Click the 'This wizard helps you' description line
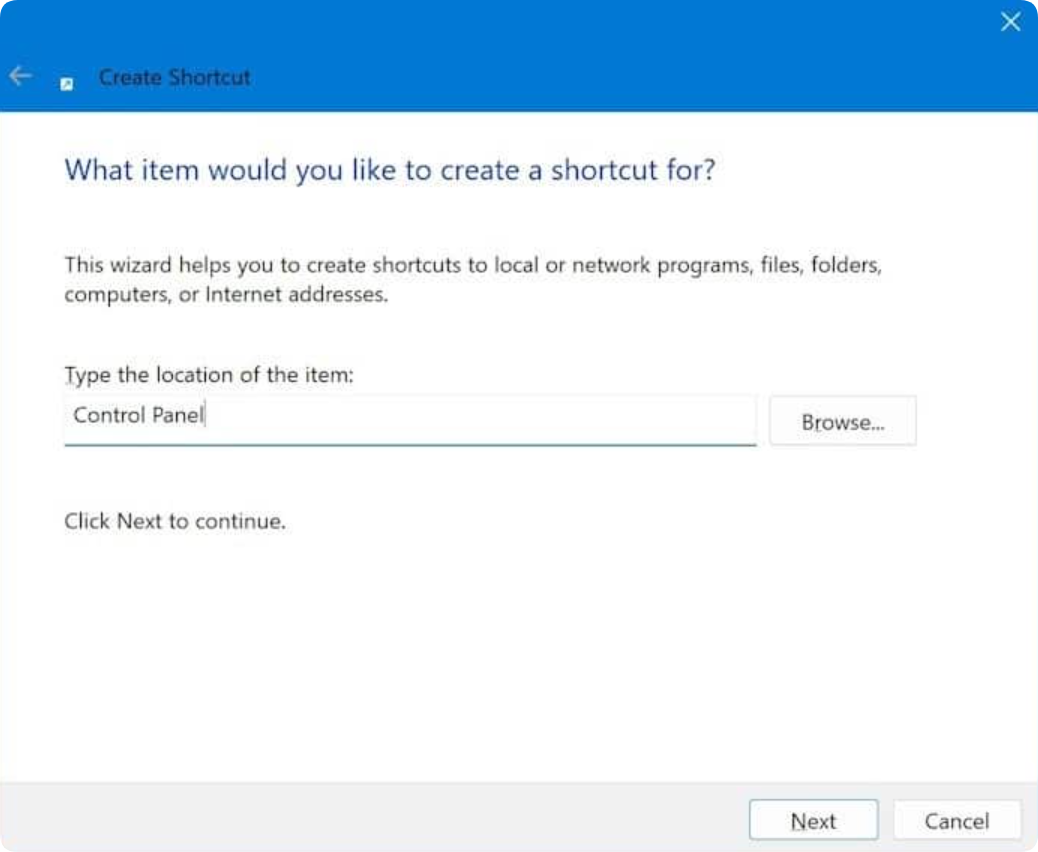The width and height of the screenshot is (1038, 852). pos(472,266)
